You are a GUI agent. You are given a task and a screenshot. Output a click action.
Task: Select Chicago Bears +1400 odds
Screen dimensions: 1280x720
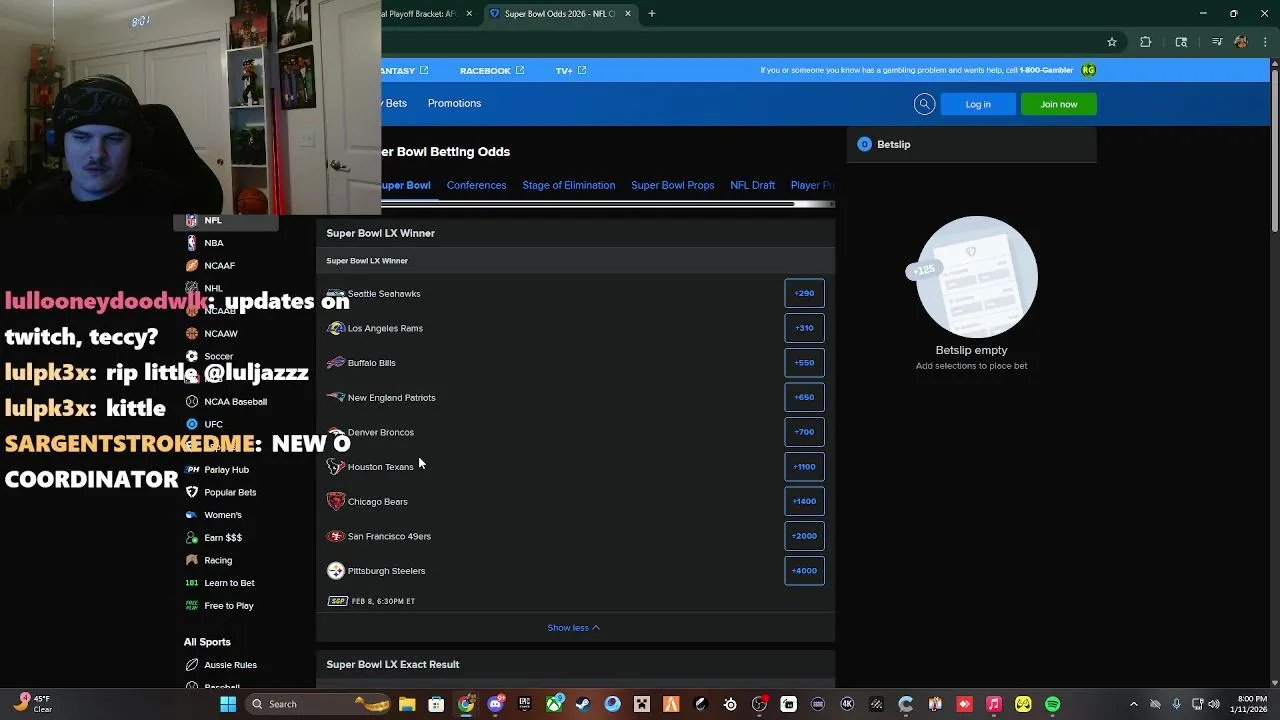click(804, 501)
